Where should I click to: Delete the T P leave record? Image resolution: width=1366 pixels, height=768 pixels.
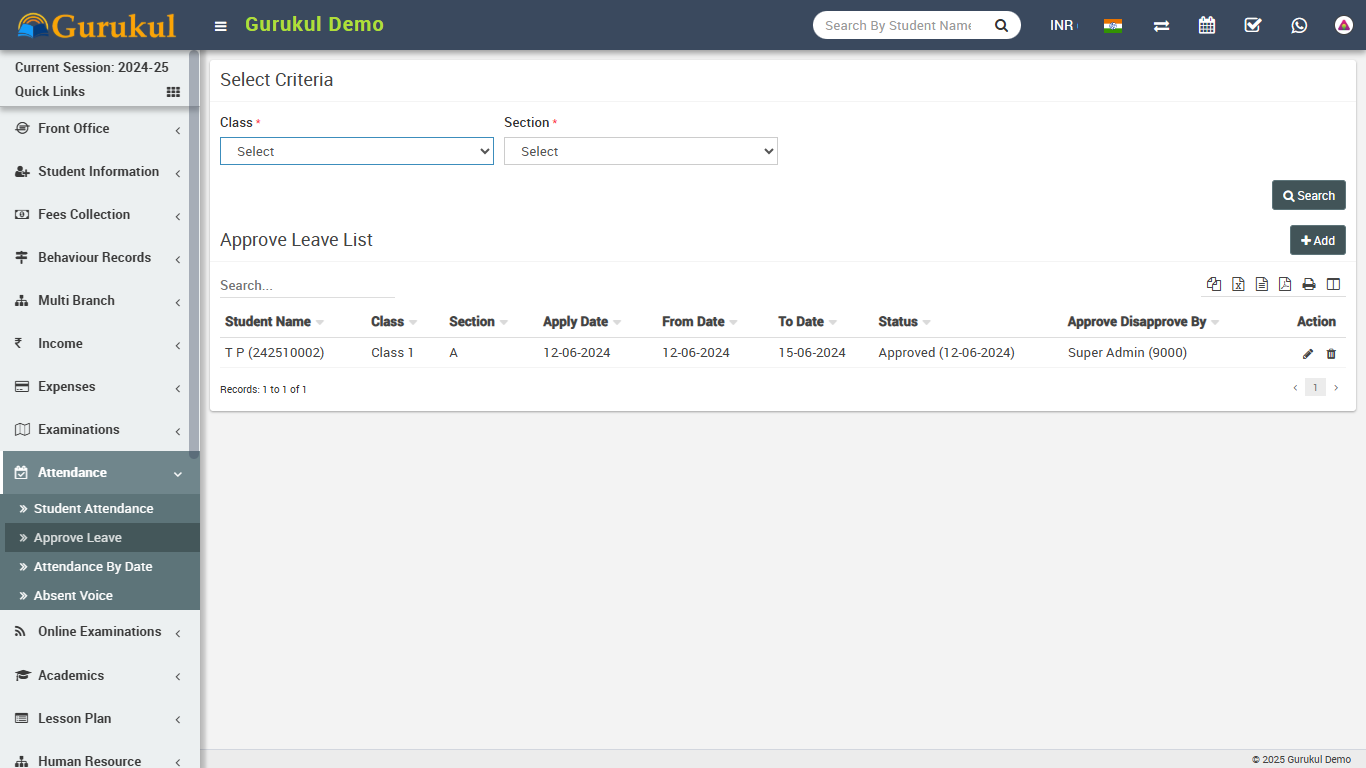pos(1331,354)
